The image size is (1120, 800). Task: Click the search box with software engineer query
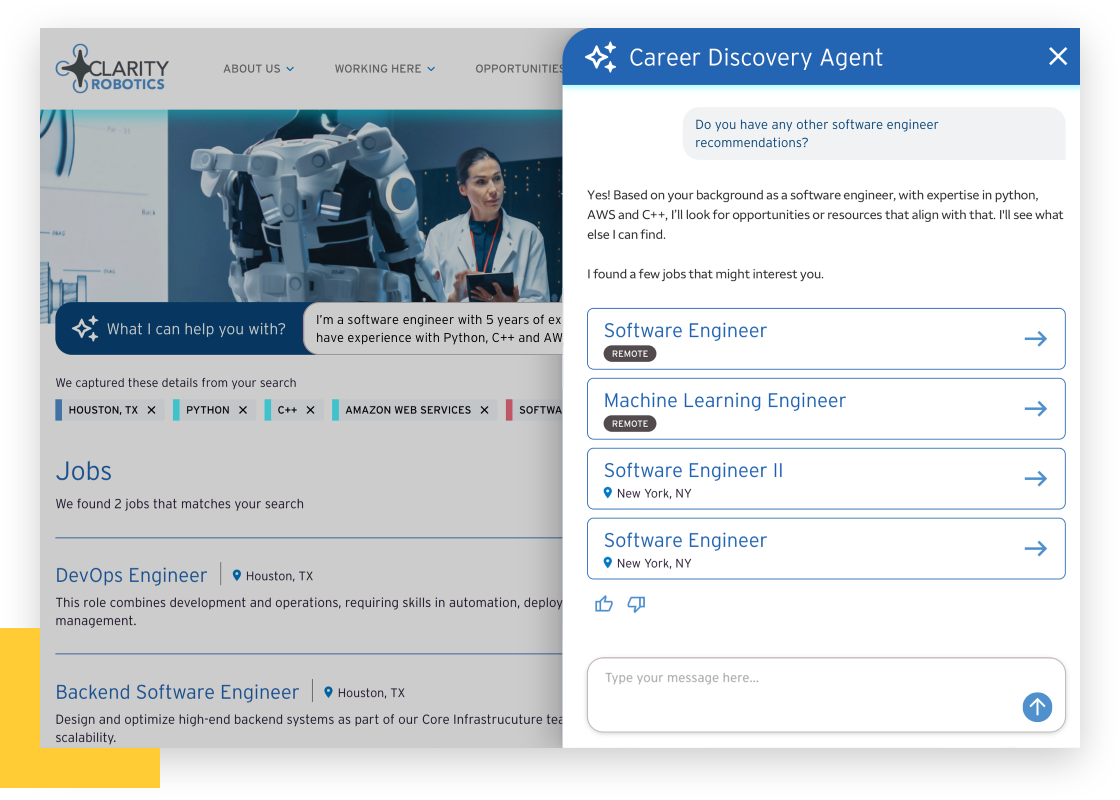click(433, 329)
